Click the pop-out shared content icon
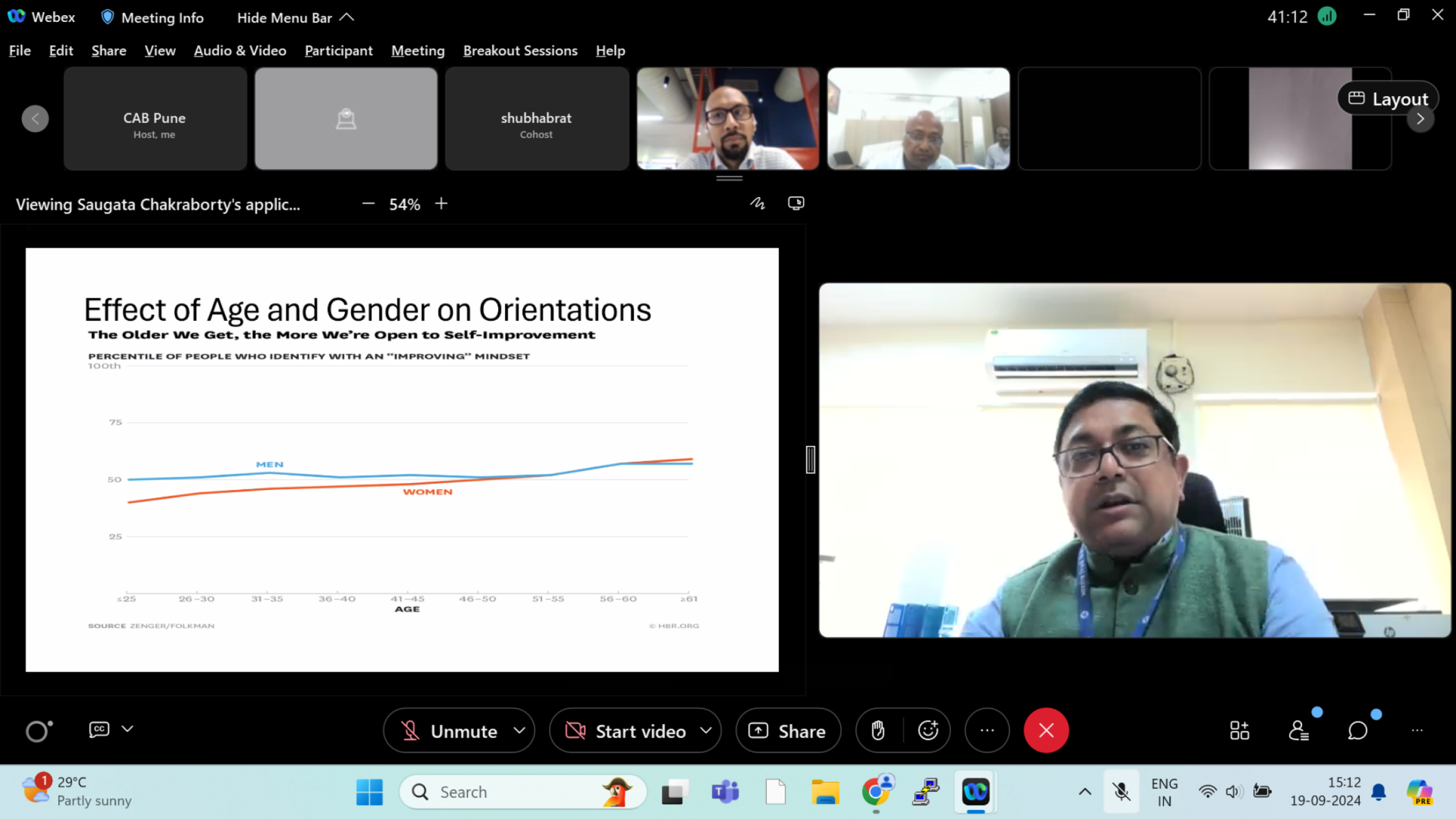This screenshot has height=819, width=1456. [796, 203]
